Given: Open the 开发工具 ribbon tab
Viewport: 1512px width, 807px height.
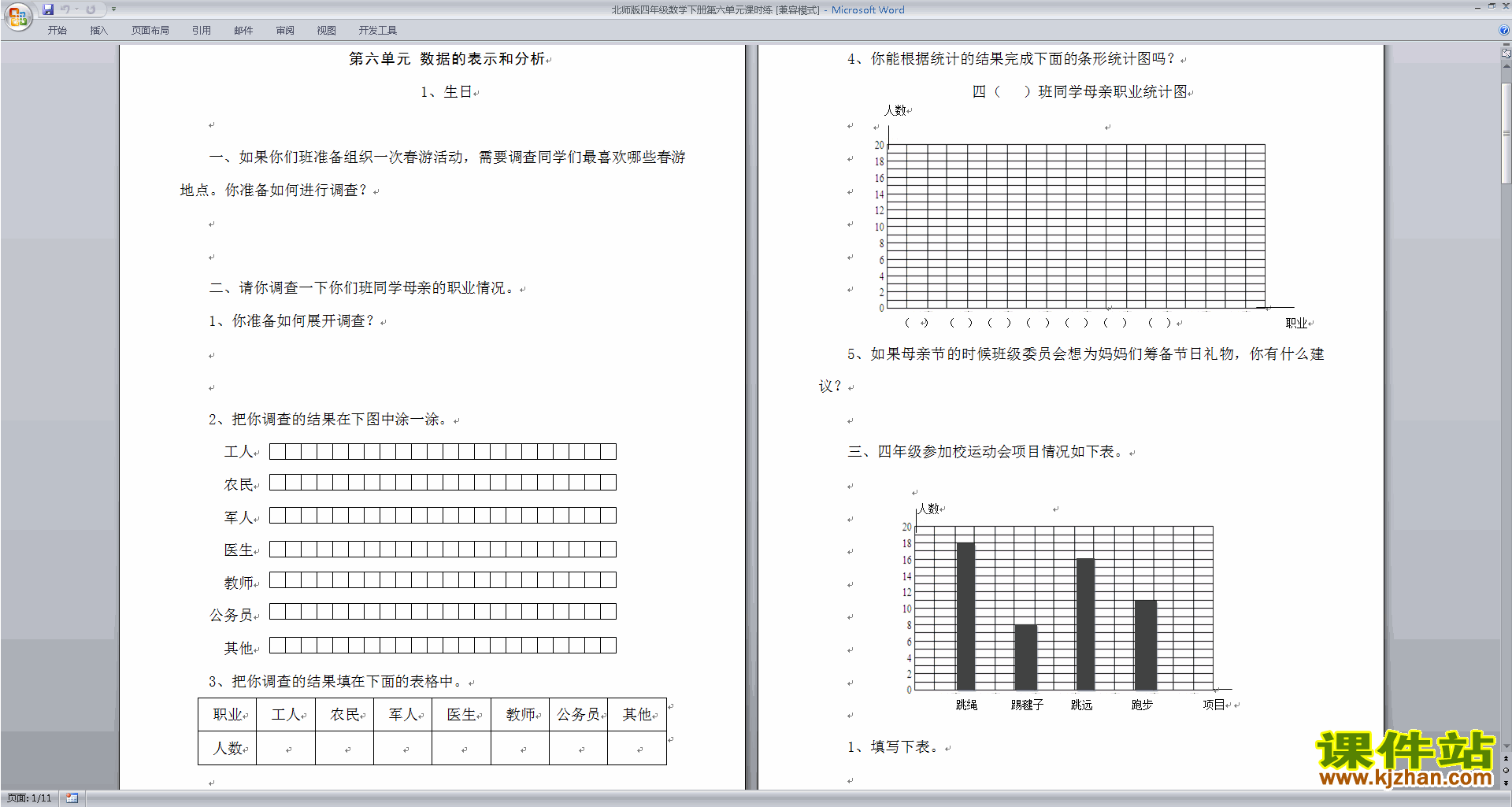Looking at the screenshot, I should click(x=378, y=31).
